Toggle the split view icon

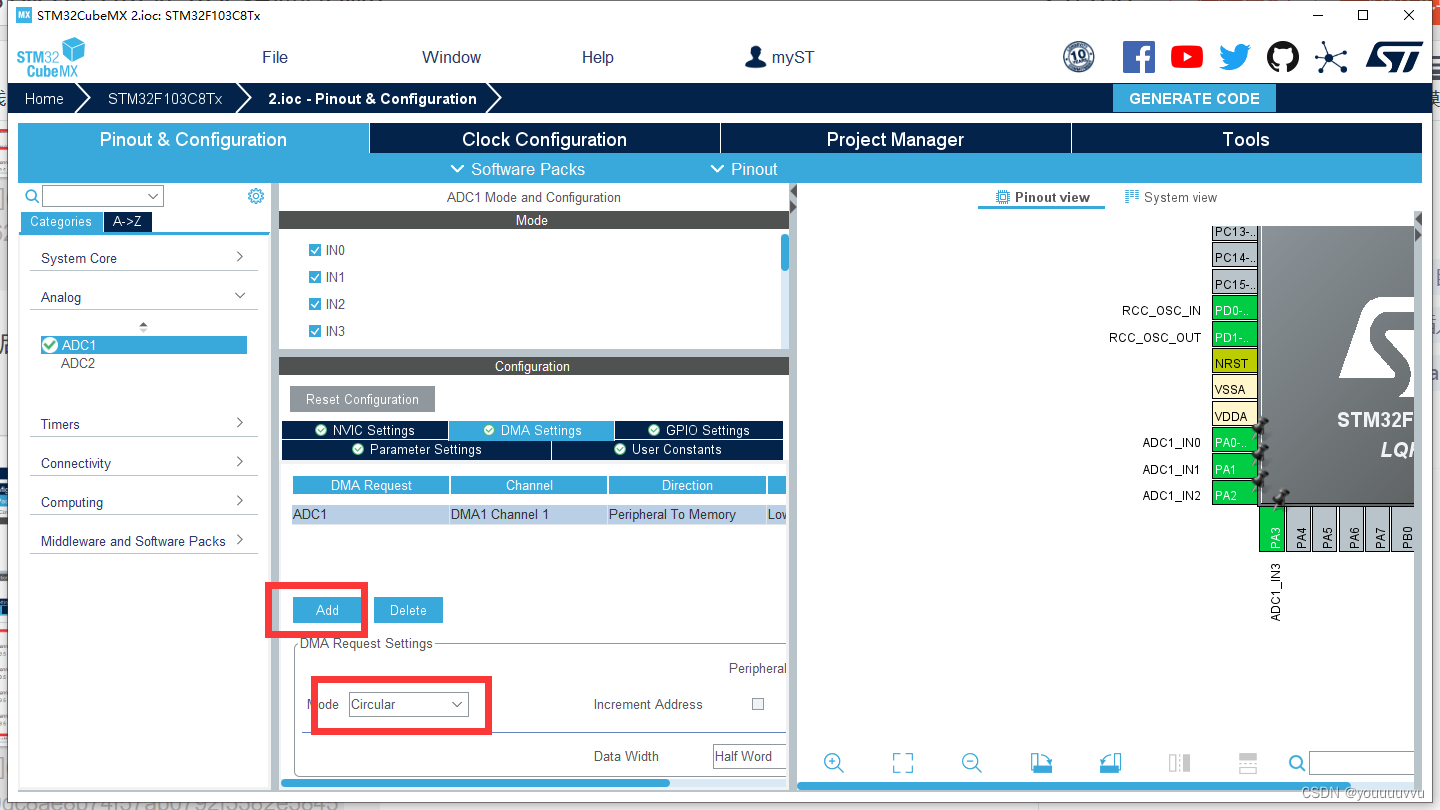(1179, 763)
